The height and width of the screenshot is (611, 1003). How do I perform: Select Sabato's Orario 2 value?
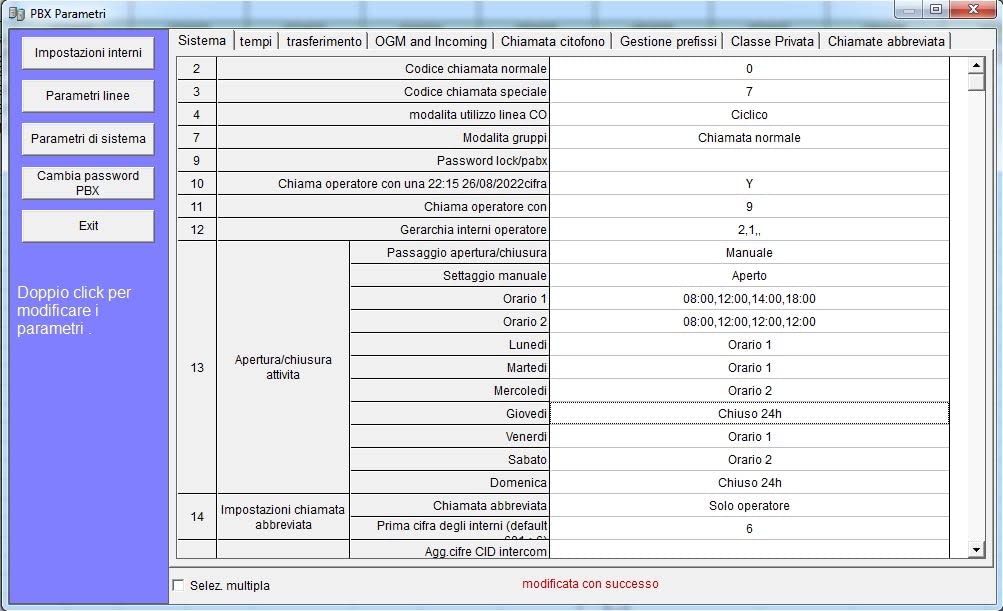pyautogui.click(x=749, y=460)
